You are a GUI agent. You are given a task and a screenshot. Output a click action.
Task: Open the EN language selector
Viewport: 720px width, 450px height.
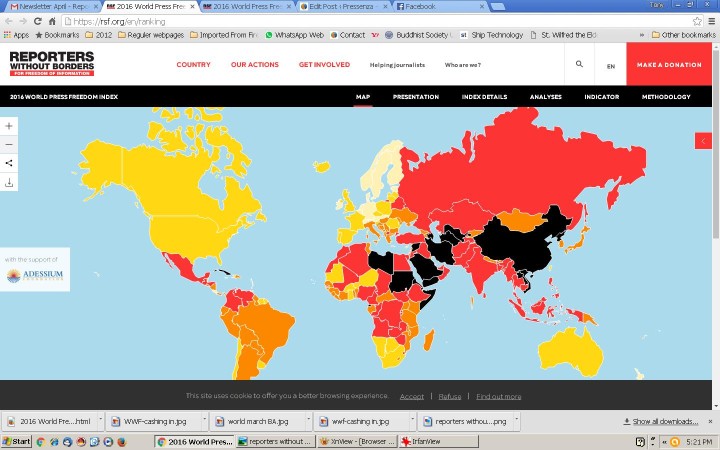click(610, 66)
